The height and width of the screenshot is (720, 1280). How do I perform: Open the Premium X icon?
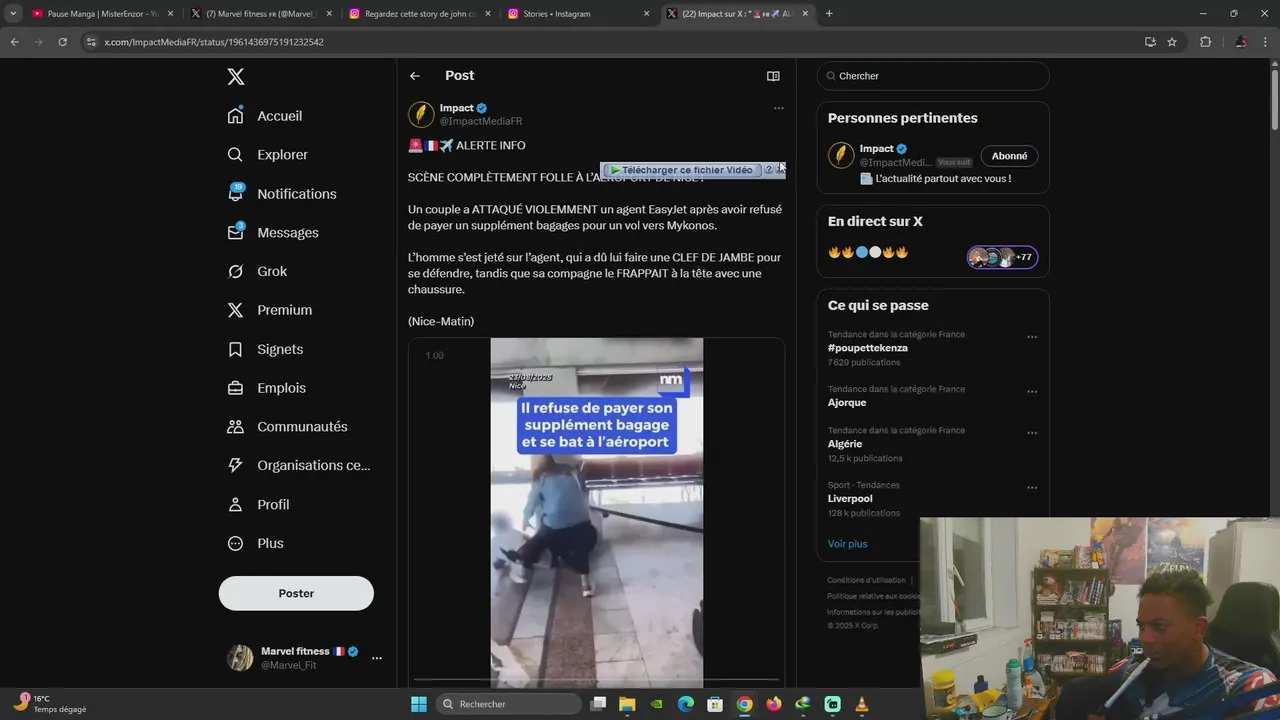[235, 310]
